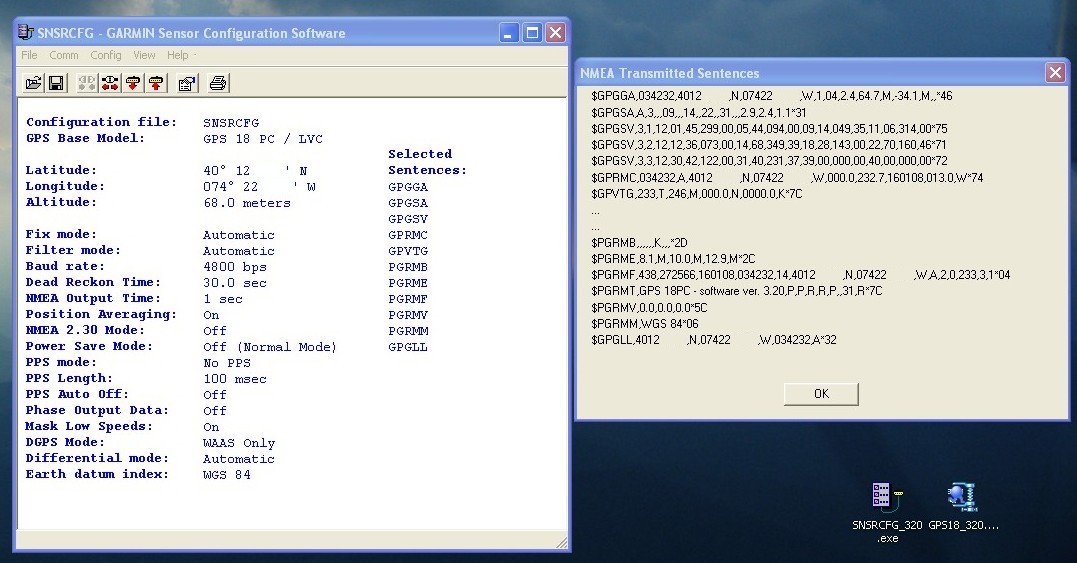Select PGRMF in Selected Sentences list
The image size is (1077, 563).
(x=408, y=299)
